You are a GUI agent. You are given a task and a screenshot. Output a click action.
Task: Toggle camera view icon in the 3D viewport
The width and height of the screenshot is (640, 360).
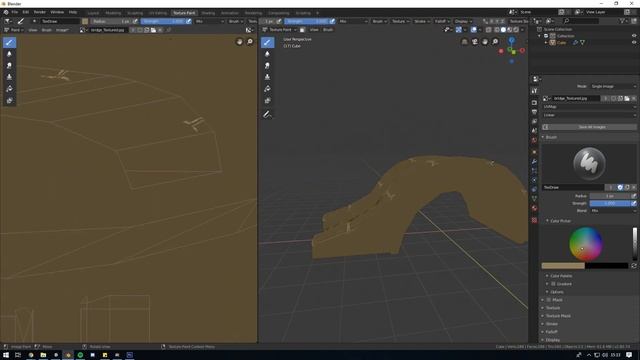click(475, 42)
